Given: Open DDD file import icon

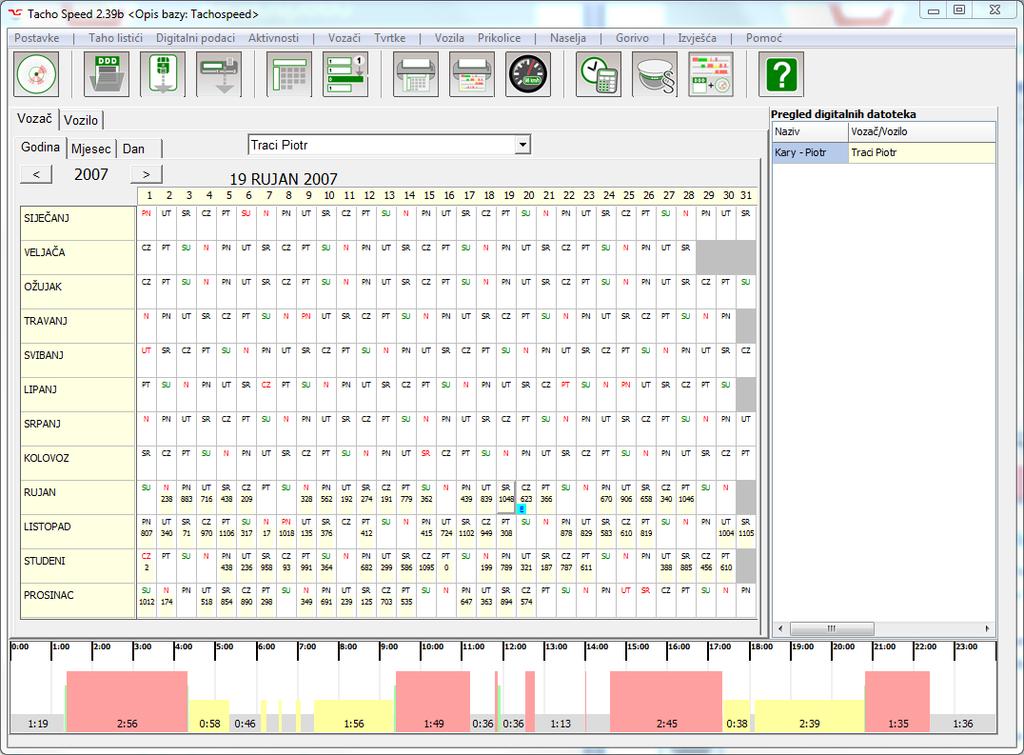Looking at the screenshot, I should pos(107,74).
